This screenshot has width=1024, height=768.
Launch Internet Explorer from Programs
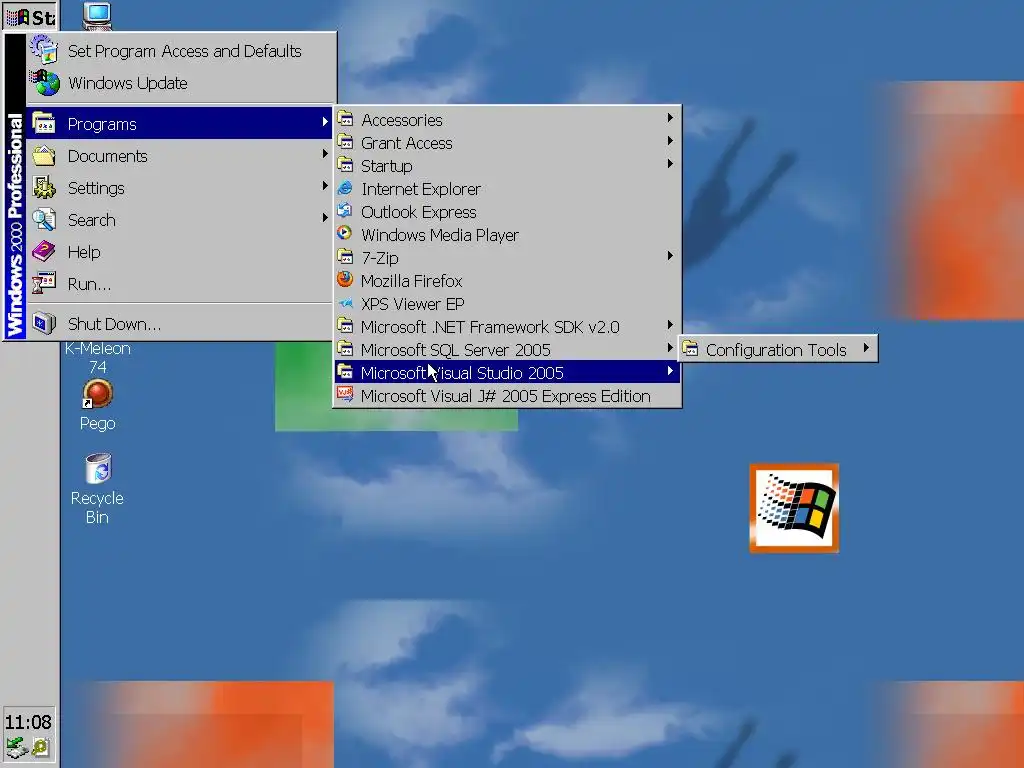[507, 189]
